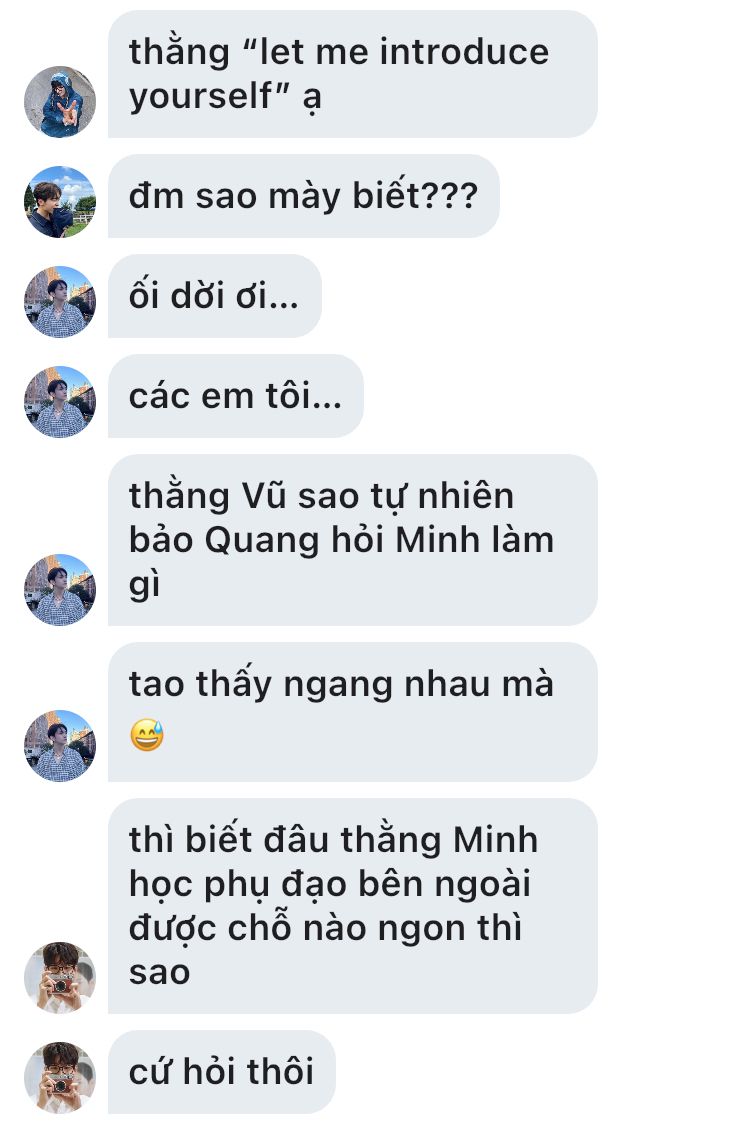
Task: Tap the sweat-smile emoji in the message
Action: 147,735
